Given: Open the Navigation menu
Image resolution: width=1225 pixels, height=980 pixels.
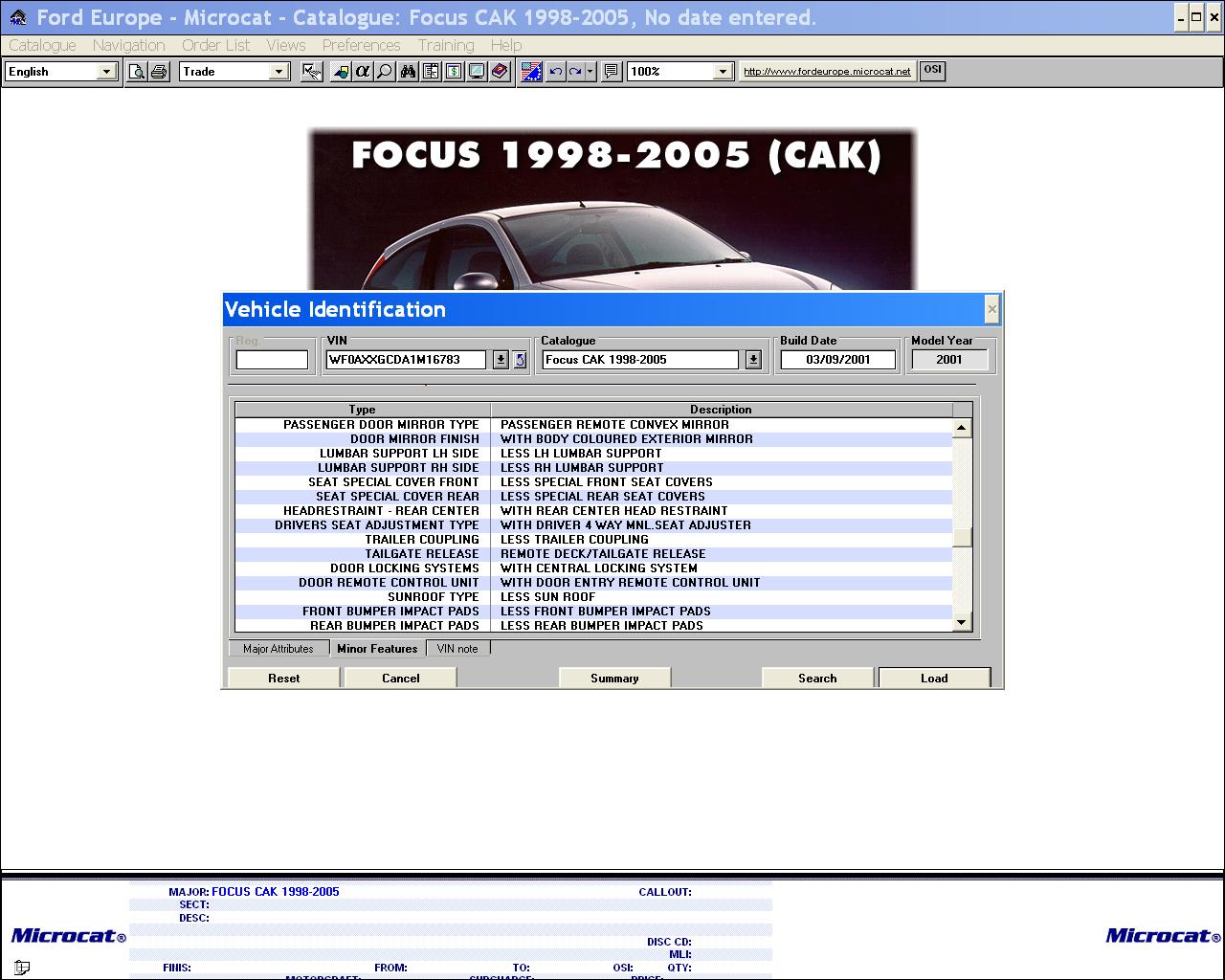Looking at the screenshot, I should tap(129, 45).
